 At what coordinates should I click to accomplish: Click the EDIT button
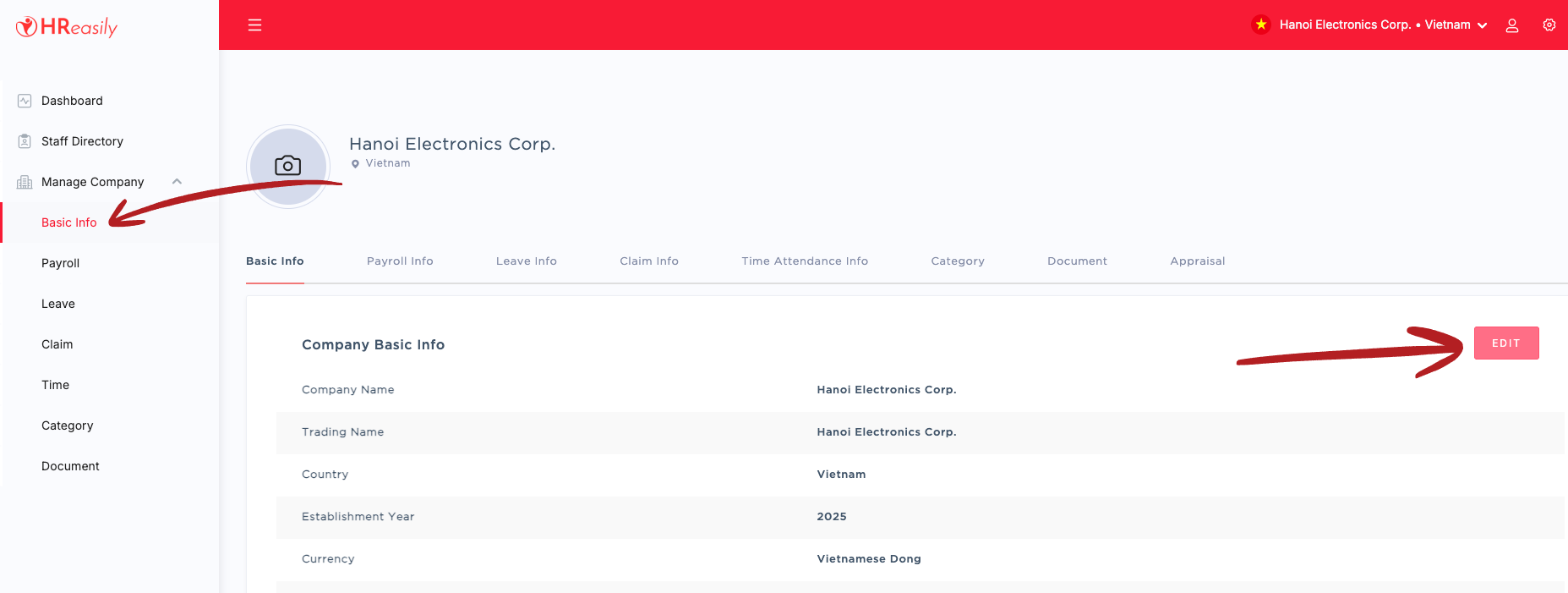point(1506,343)
